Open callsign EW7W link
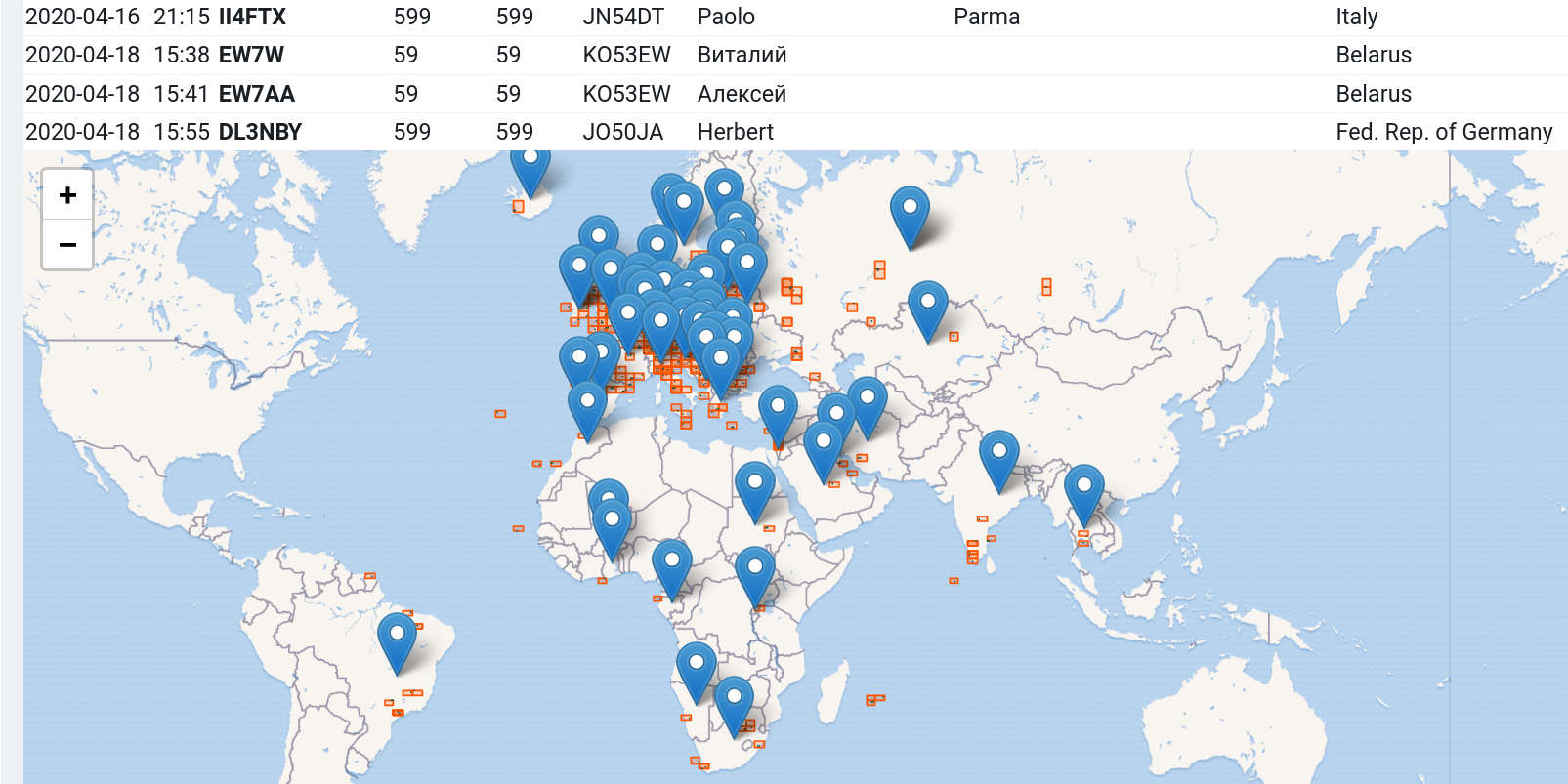The height and width of the screenshot is (784, 1568). pyautogui.click(x=251, y=55)
